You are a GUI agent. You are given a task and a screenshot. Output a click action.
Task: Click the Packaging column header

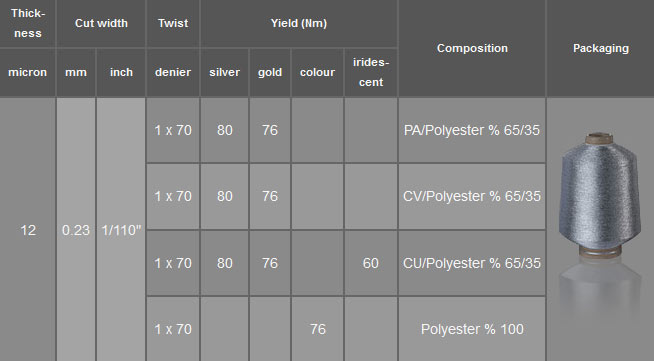(x=601, y=48)
